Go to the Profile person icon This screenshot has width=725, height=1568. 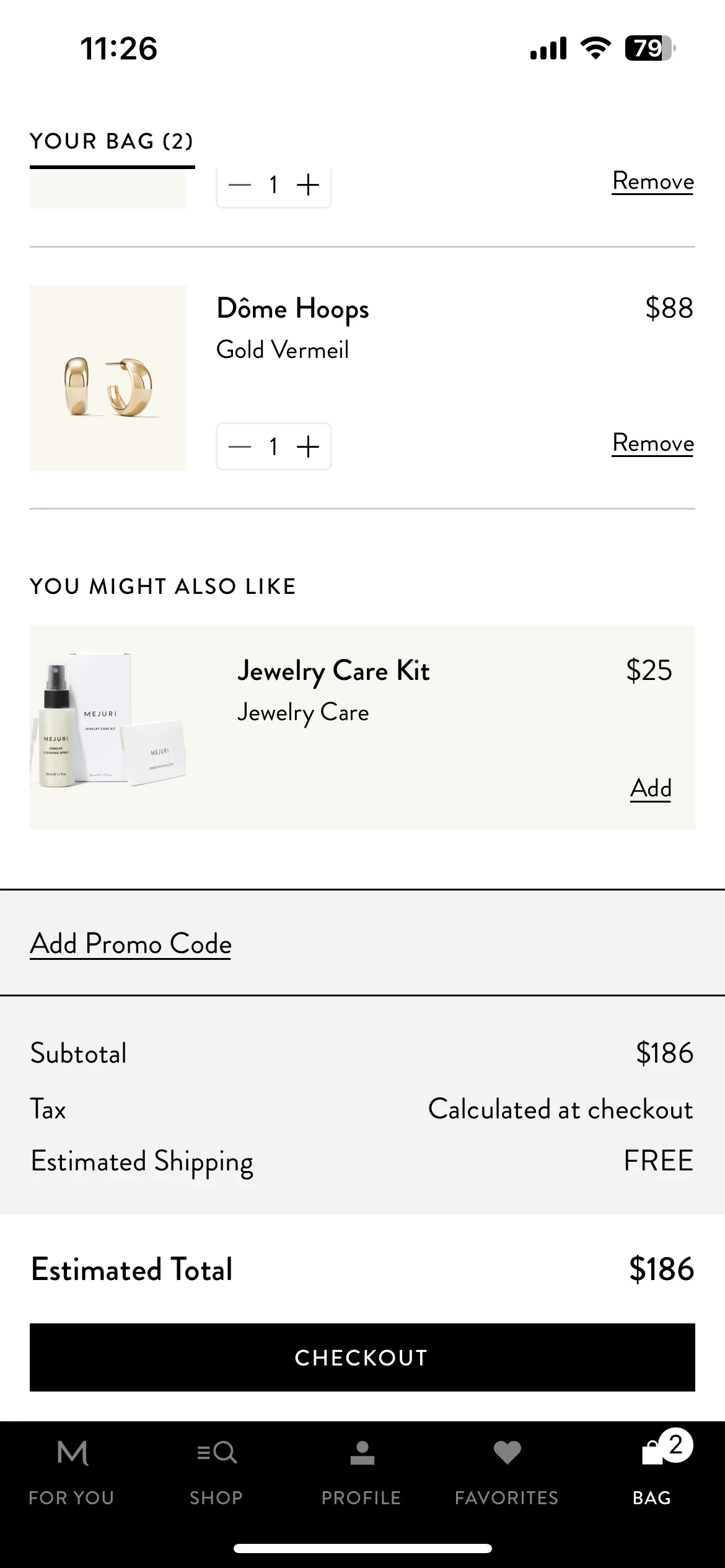(362, 1453)
